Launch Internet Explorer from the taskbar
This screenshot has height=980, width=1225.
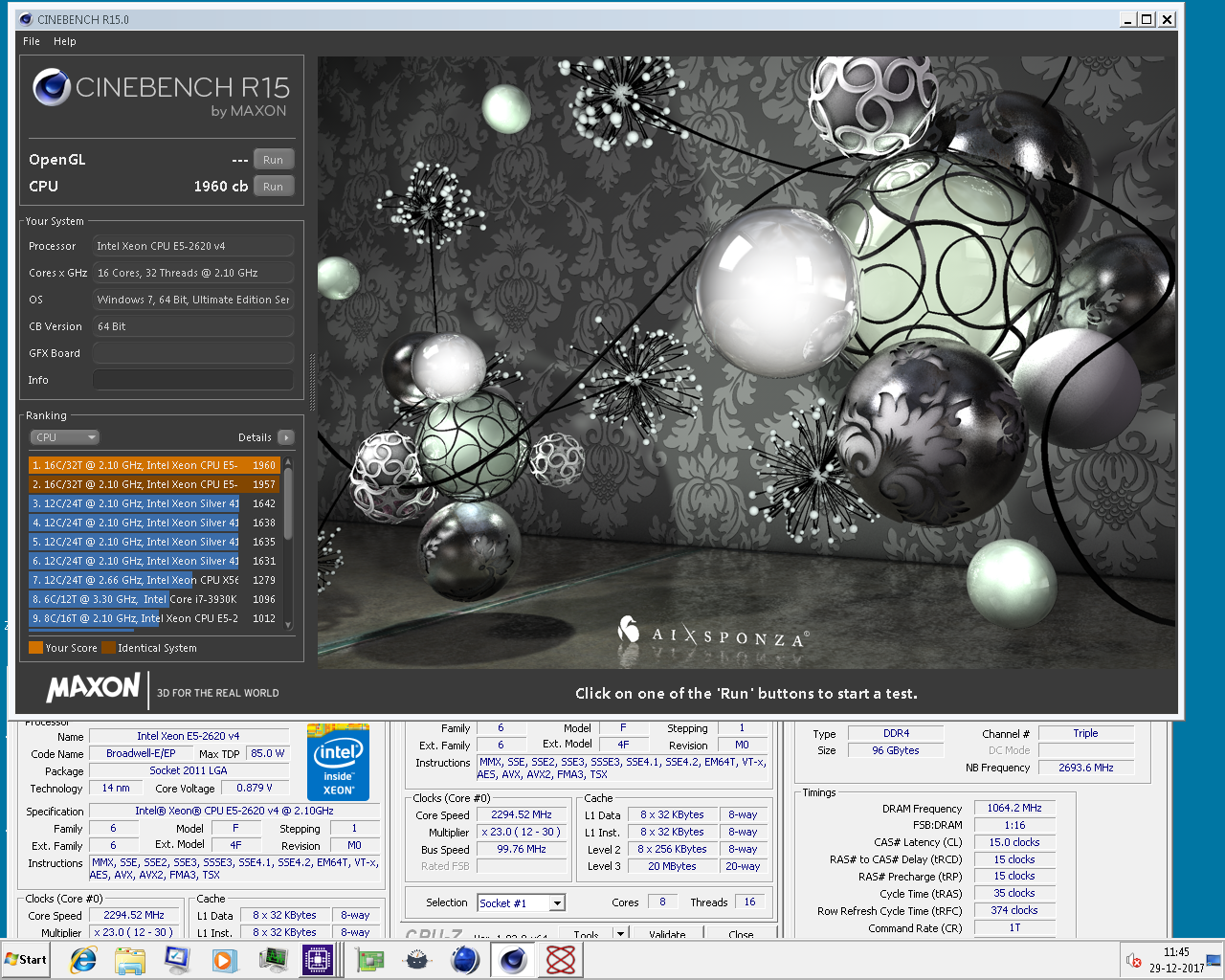[x=83, y=960]
